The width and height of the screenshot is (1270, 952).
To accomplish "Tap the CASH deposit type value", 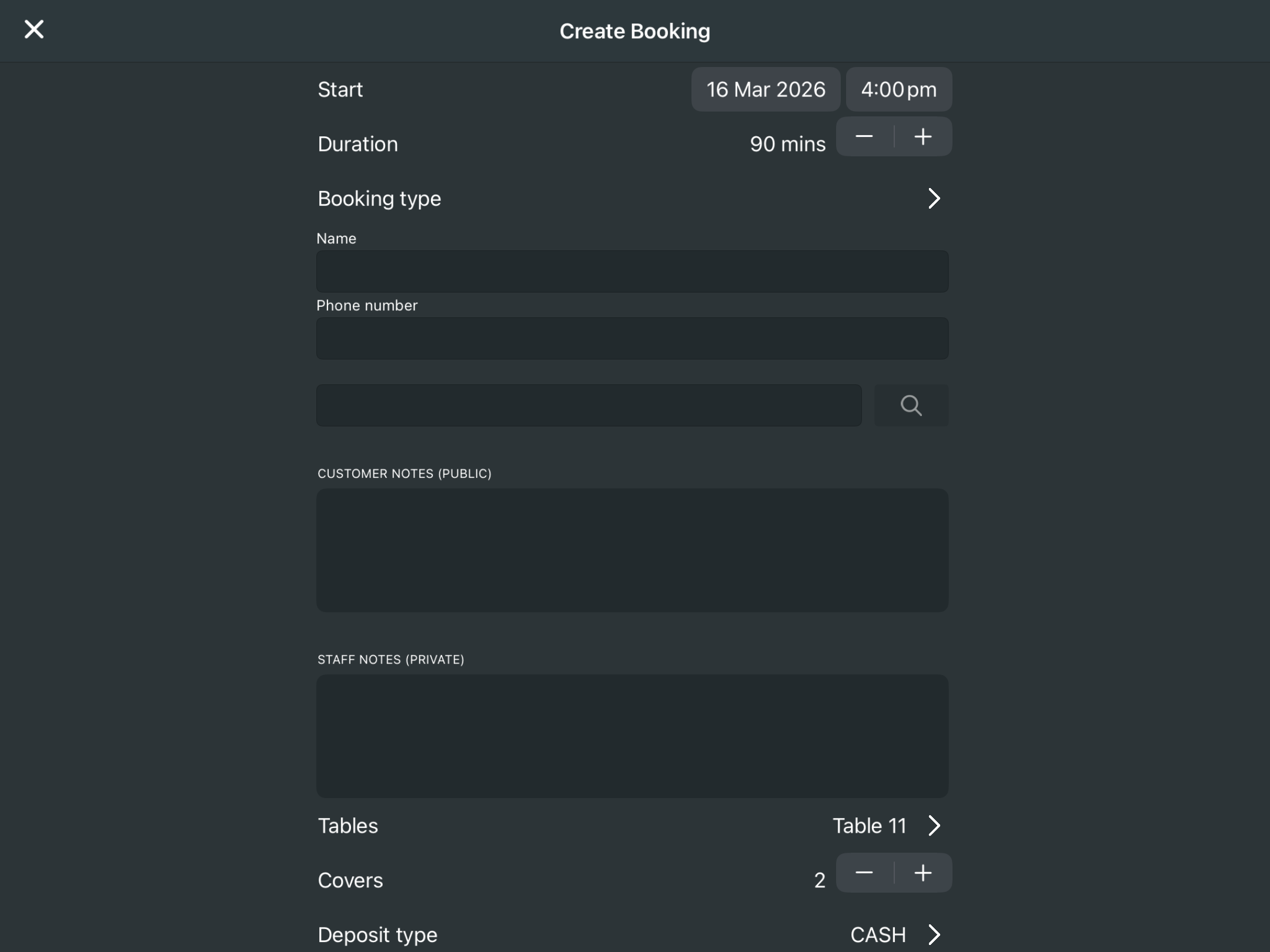I will 877,934.
